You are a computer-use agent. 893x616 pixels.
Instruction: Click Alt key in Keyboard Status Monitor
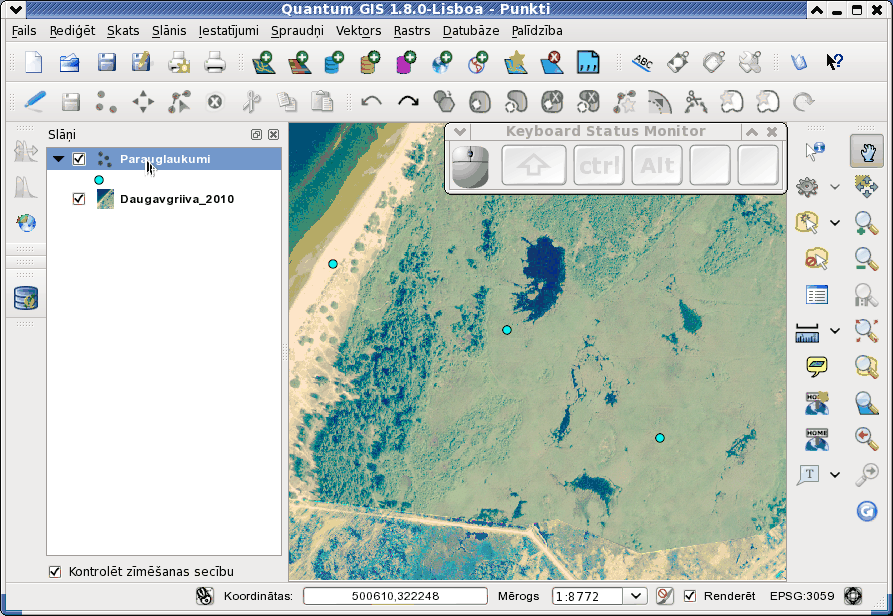pyautogui.click(x=657, y=165)
